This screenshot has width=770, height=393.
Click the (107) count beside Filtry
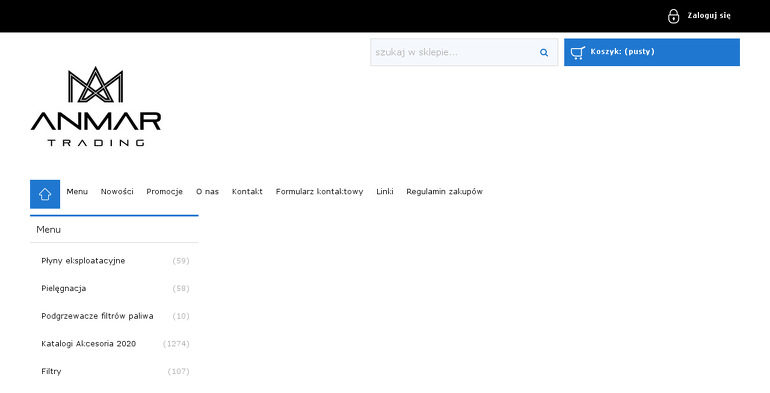pyautogui.click(x=178, y=371)
